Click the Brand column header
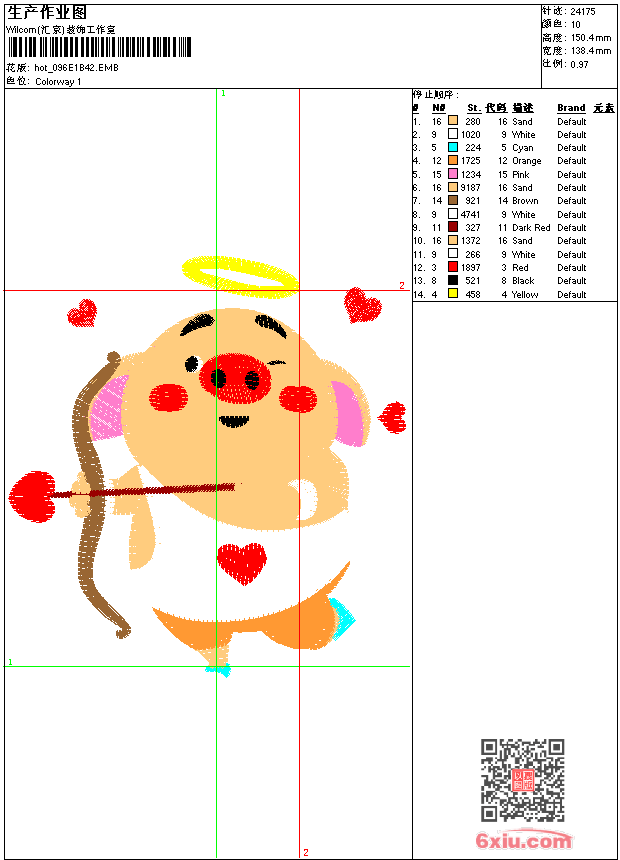The image size is (620, 860). pyautogui.click(x=571, y=108)
